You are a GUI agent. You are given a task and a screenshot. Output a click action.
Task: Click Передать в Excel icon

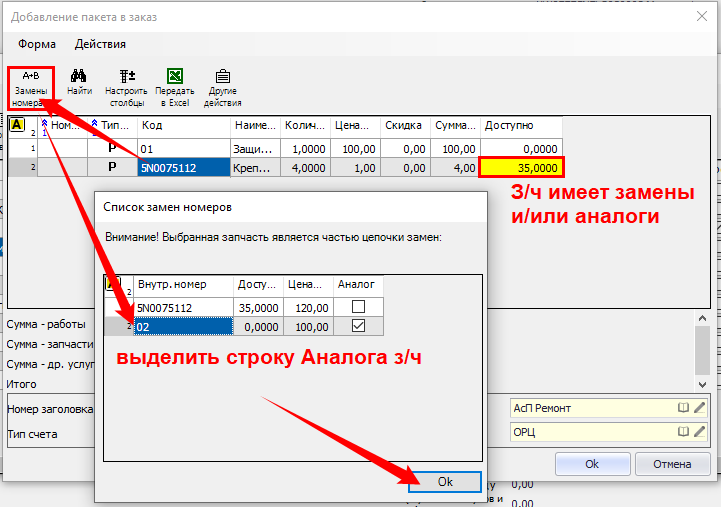(x=174, y=87)
